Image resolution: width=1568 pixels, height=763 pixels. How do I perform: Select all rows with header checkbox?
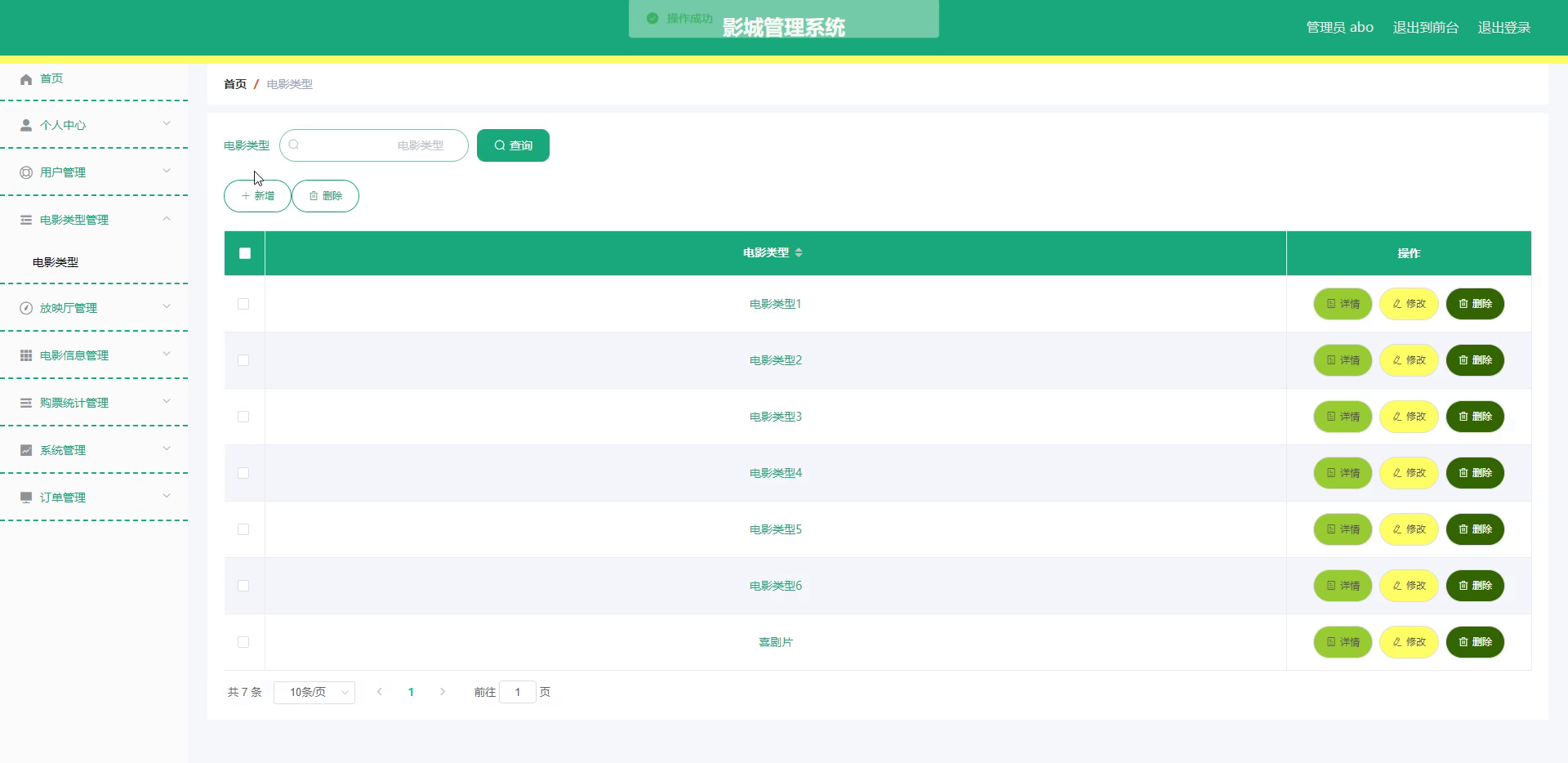[x=245, y=253]
